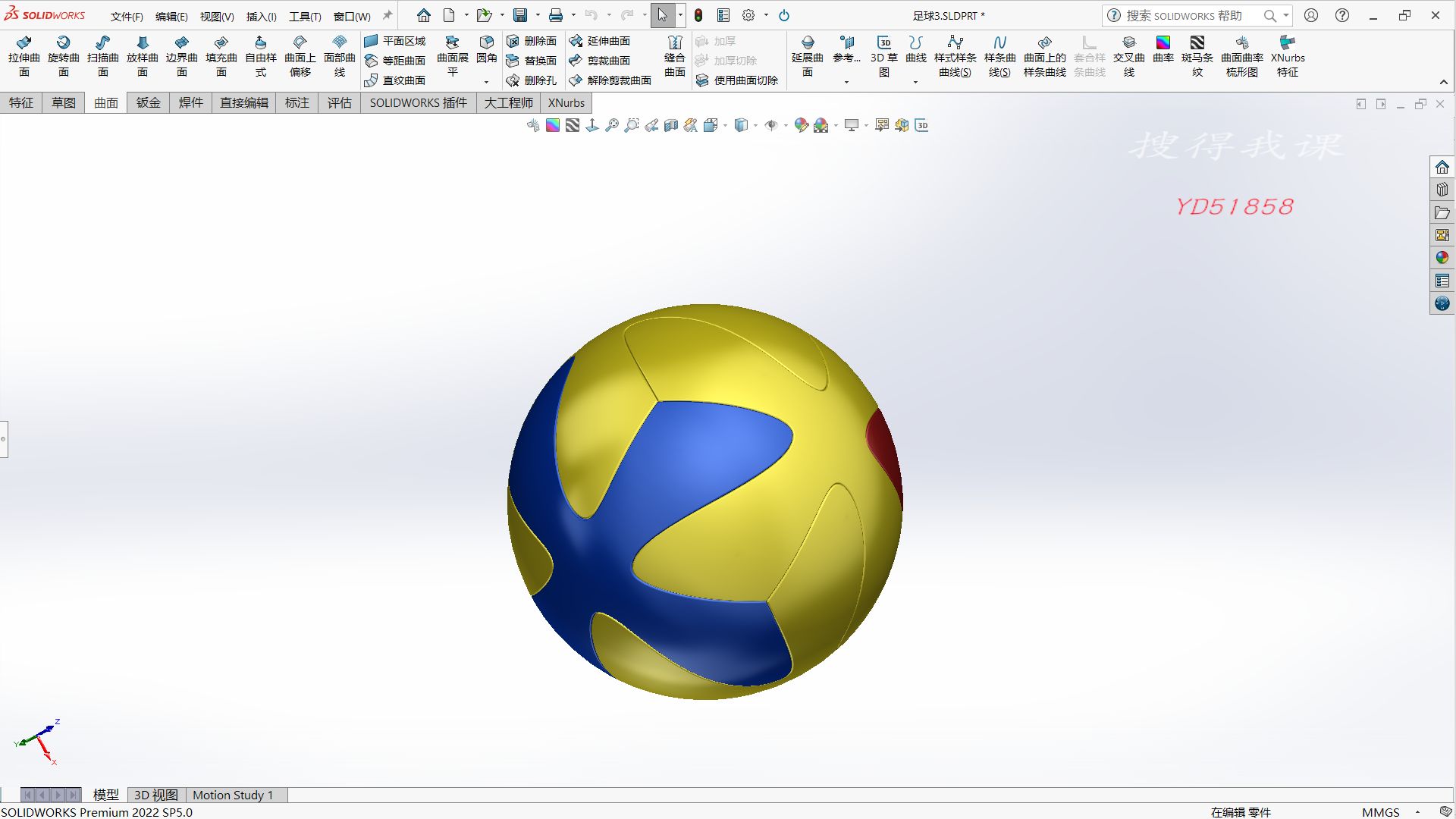Select the 圆角 (Fillet) surface tool

tap(486, 49)
